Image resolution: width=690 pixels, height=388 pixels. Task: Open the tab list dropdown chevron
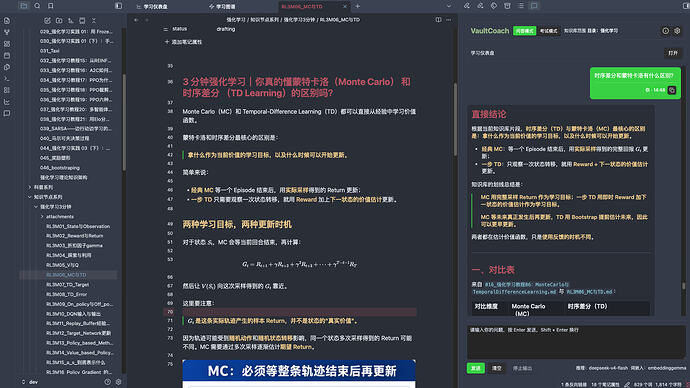[x=448, y=6]
